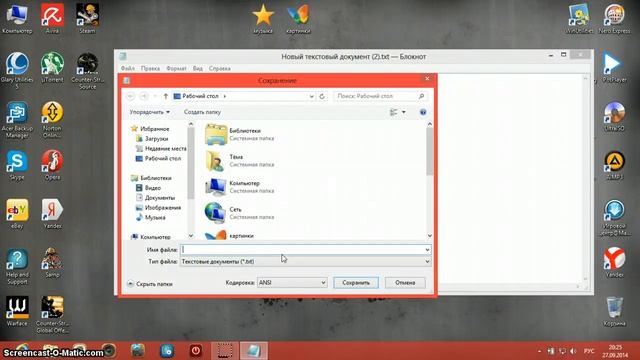640x360 pixels.
Task: Open the Файл menu in Notepad
Action: coord(128,69)
